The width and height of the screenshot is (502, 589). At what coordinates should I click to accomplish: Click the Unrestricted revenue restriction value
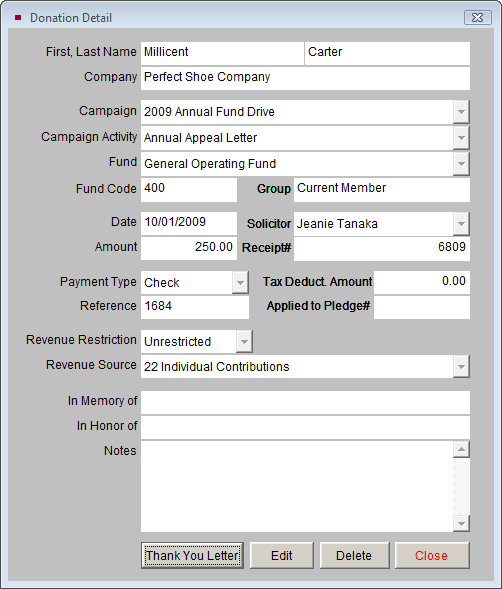click(178, 341)
